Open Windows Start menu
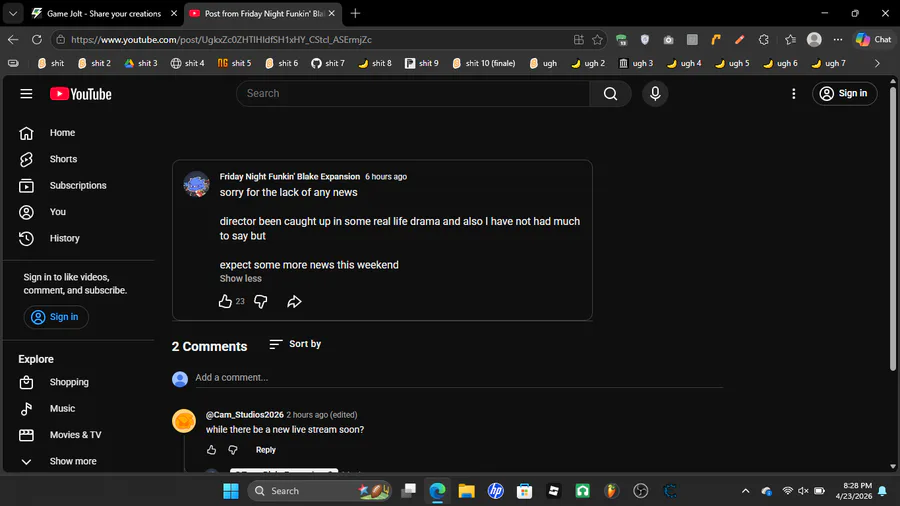The height and width of the screenshot is (506, 900). click(231, 491)
